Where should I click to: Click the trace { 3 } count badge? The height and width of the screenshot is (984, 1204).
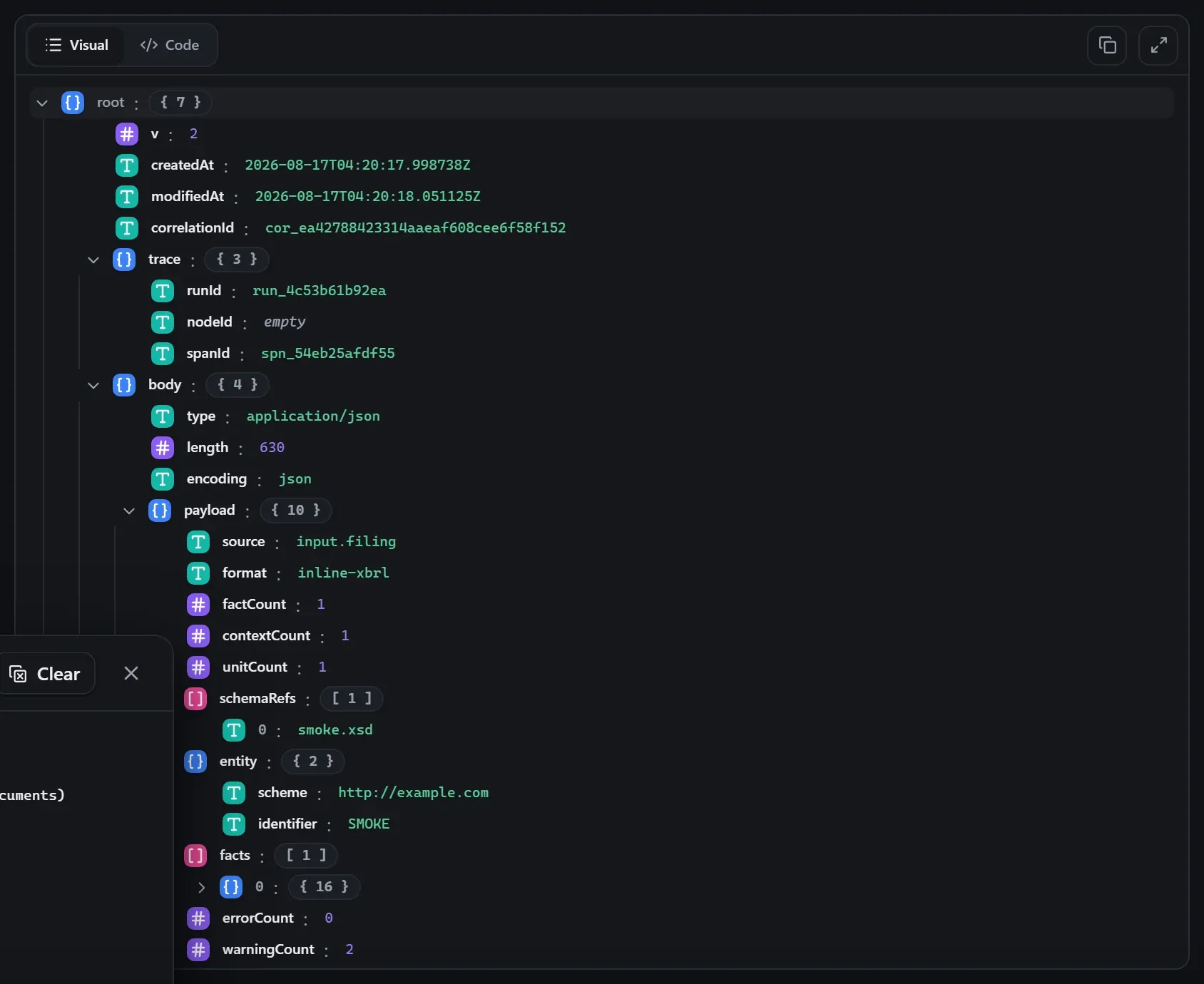pyautogui.click(x=237, y=260)
